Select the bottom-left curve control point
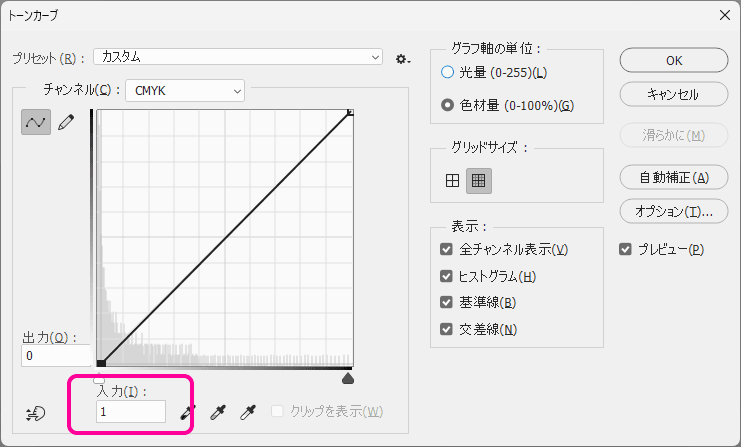The image size is (741, 447). point(101,363)
